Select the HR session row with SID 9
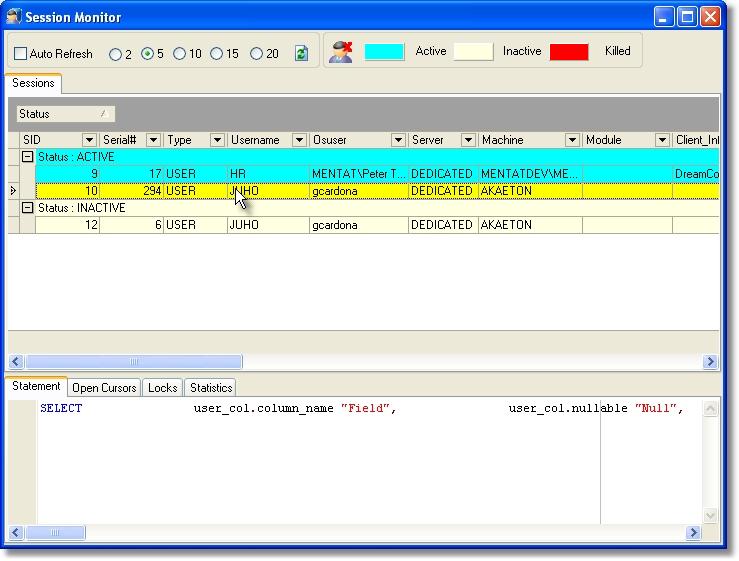The width and height of the screenshot is (739, 561). pyautogui.click(x=377, y=174)
